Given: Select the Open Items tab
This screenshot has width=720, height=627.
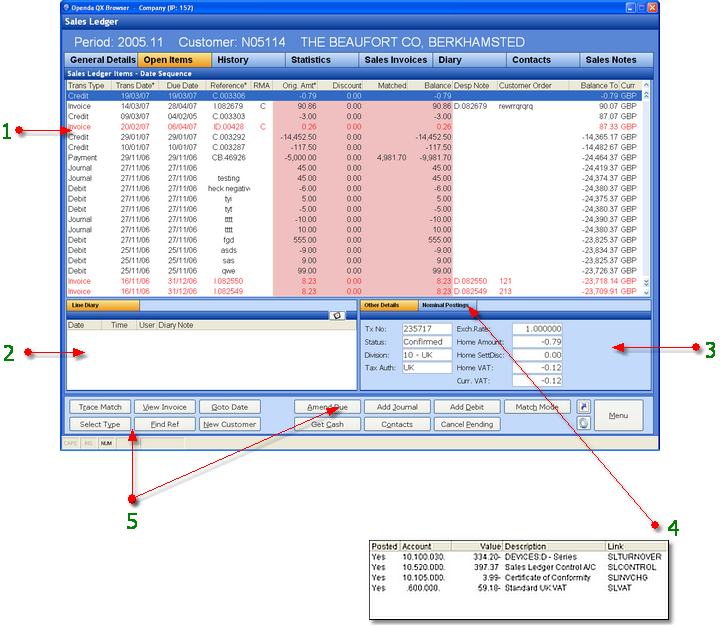Looking at the screenshot, I should [x=174, y=60].
